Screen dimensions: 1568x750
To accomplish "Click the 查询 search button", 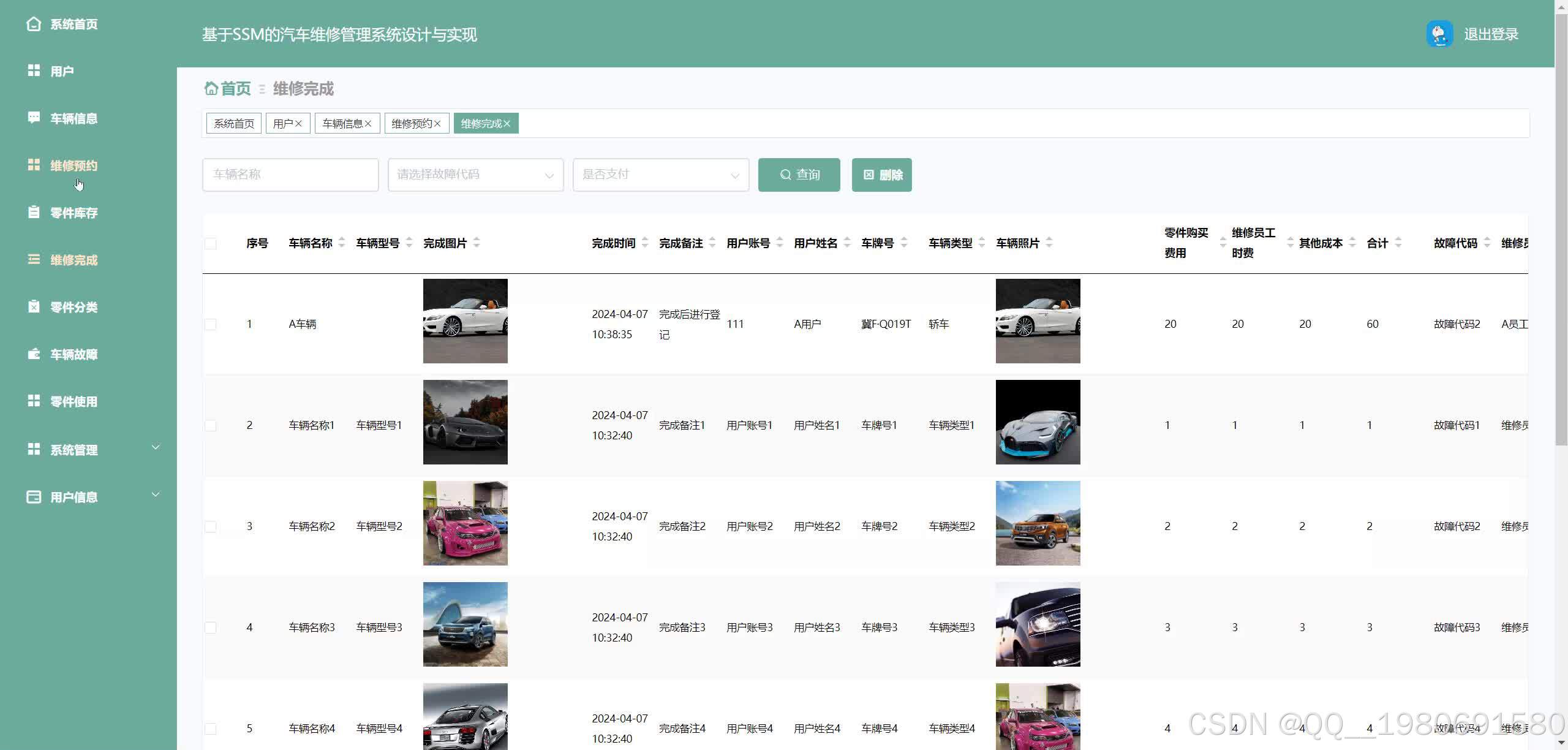I will [799, 175].
